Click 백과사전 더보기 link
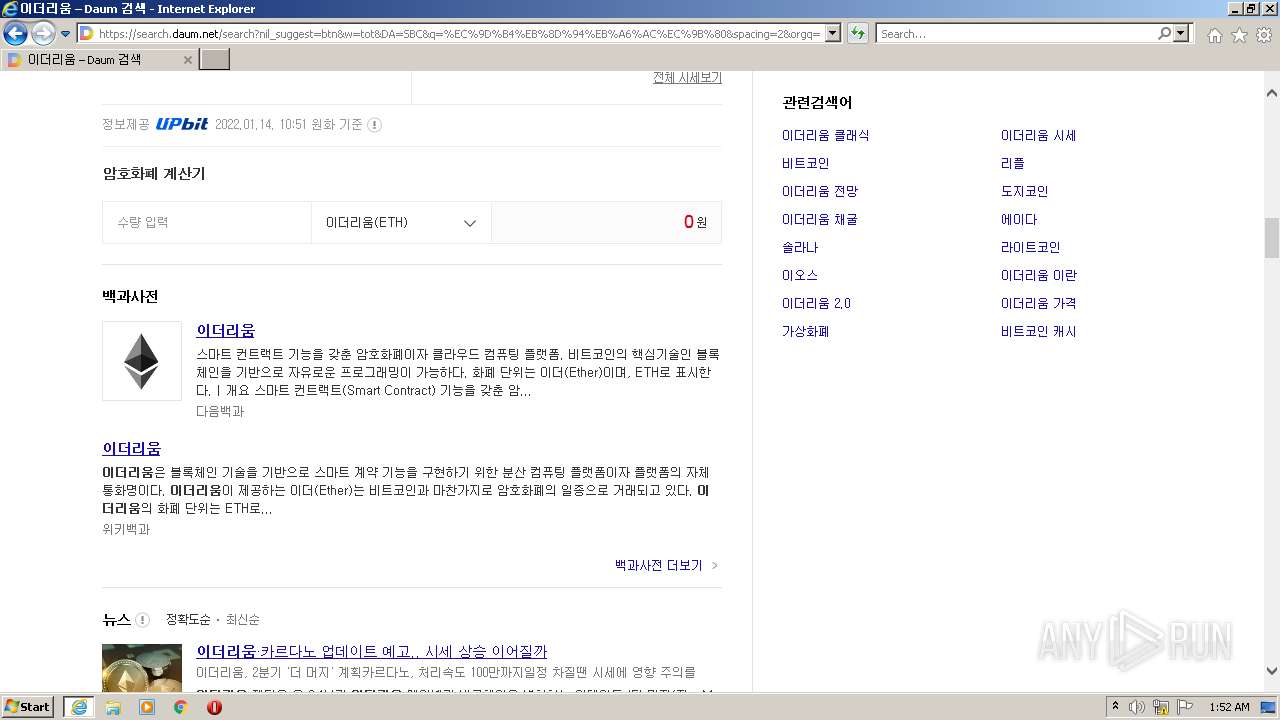Image resolution: width=1280 pixels, height=720 pixels. coord(666,565)
